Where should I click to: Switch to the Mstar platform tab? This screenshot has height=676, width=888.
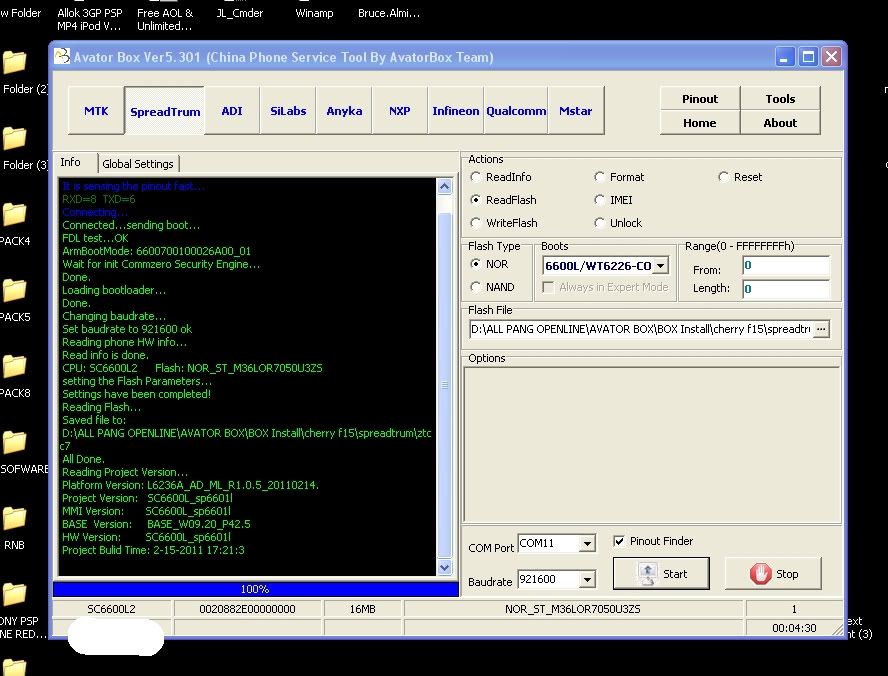pyautogui.click(x=576, y=111)
